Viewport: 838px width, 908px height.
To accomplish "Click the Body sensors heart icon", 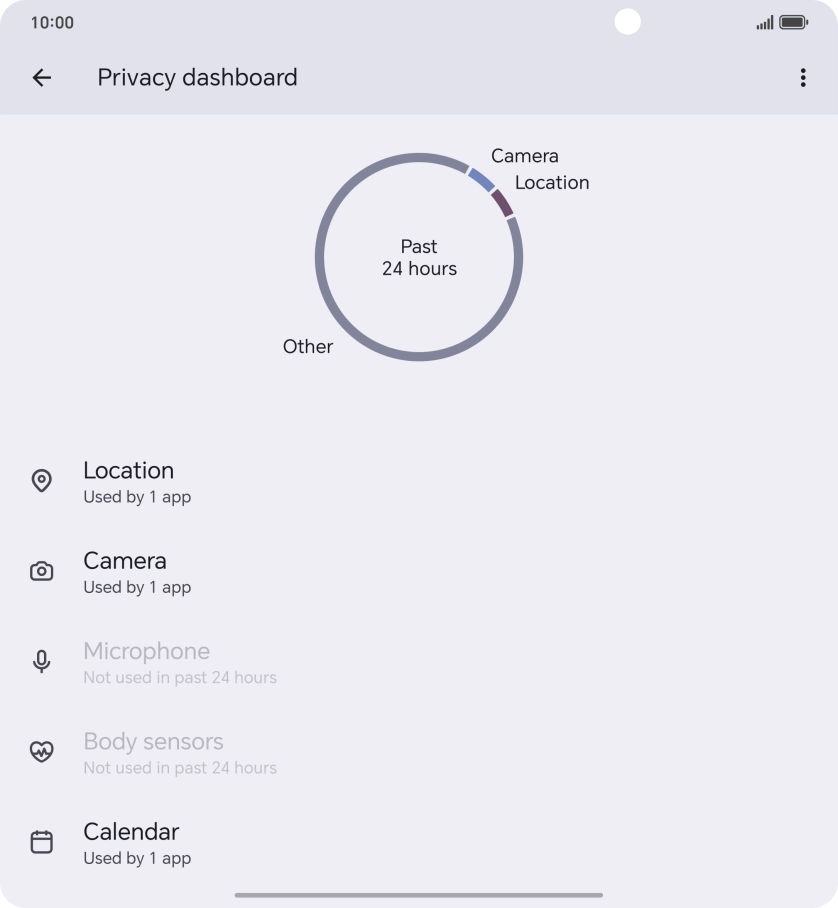I will 41,751.
